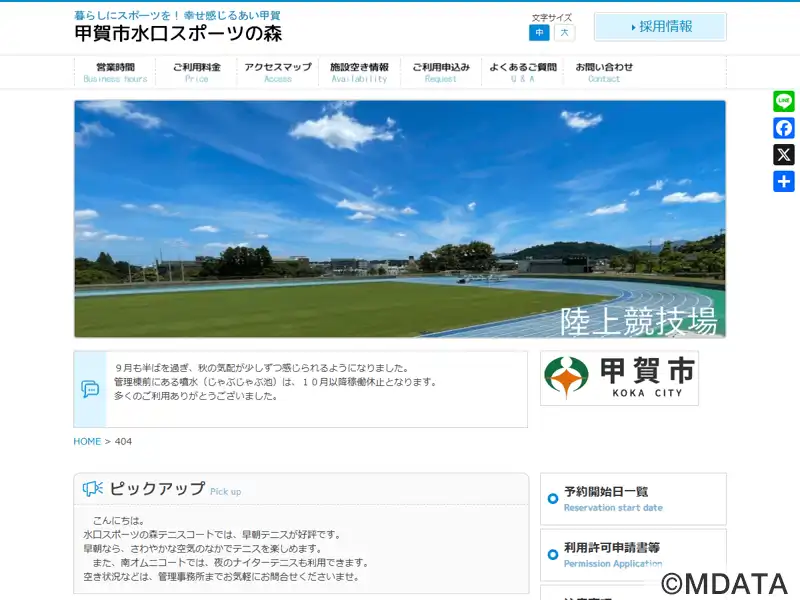Open 採用情報 recruitment button

coord(660,27)
